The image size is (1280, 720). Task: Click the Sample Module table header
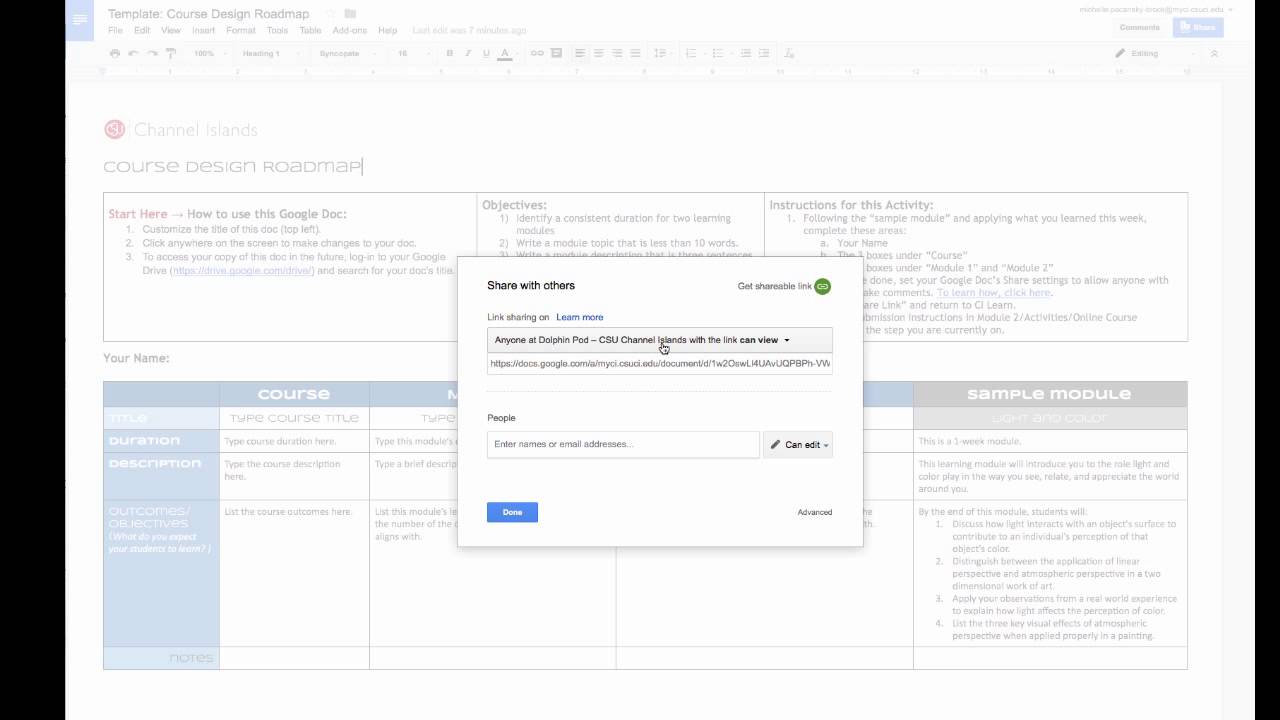coord(1049,394)
